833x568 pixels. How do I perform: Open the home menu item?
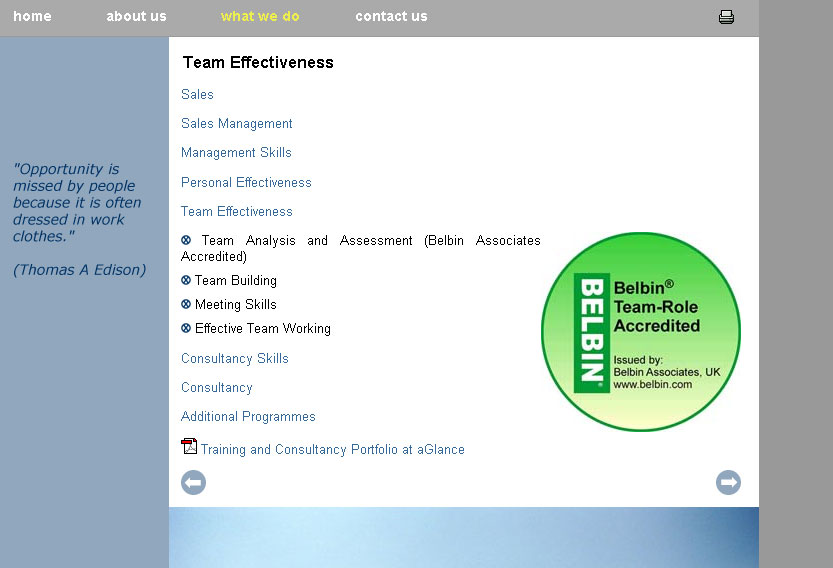32,16
